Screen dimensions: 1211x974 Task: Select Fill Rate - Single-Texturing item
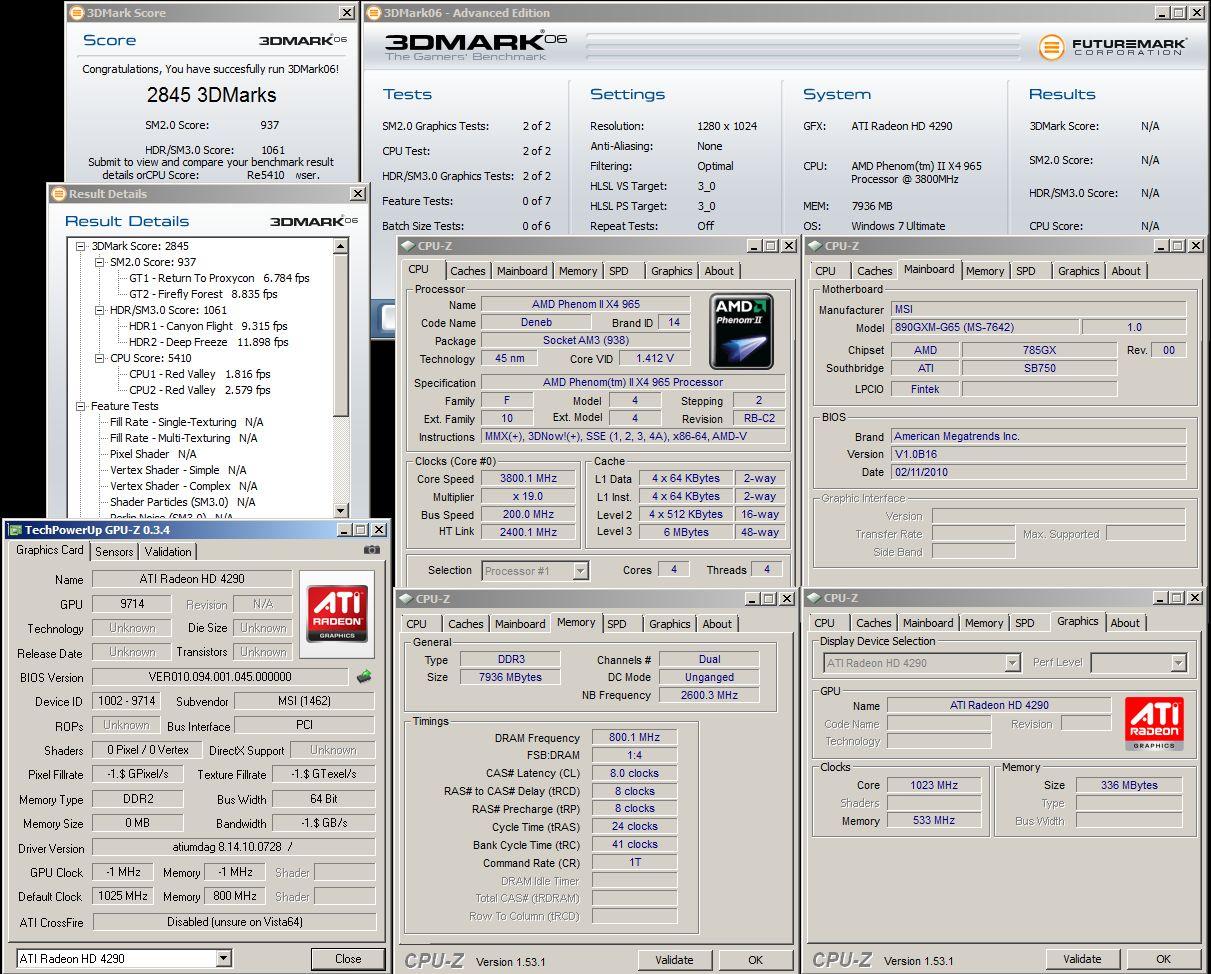[186, 422]
